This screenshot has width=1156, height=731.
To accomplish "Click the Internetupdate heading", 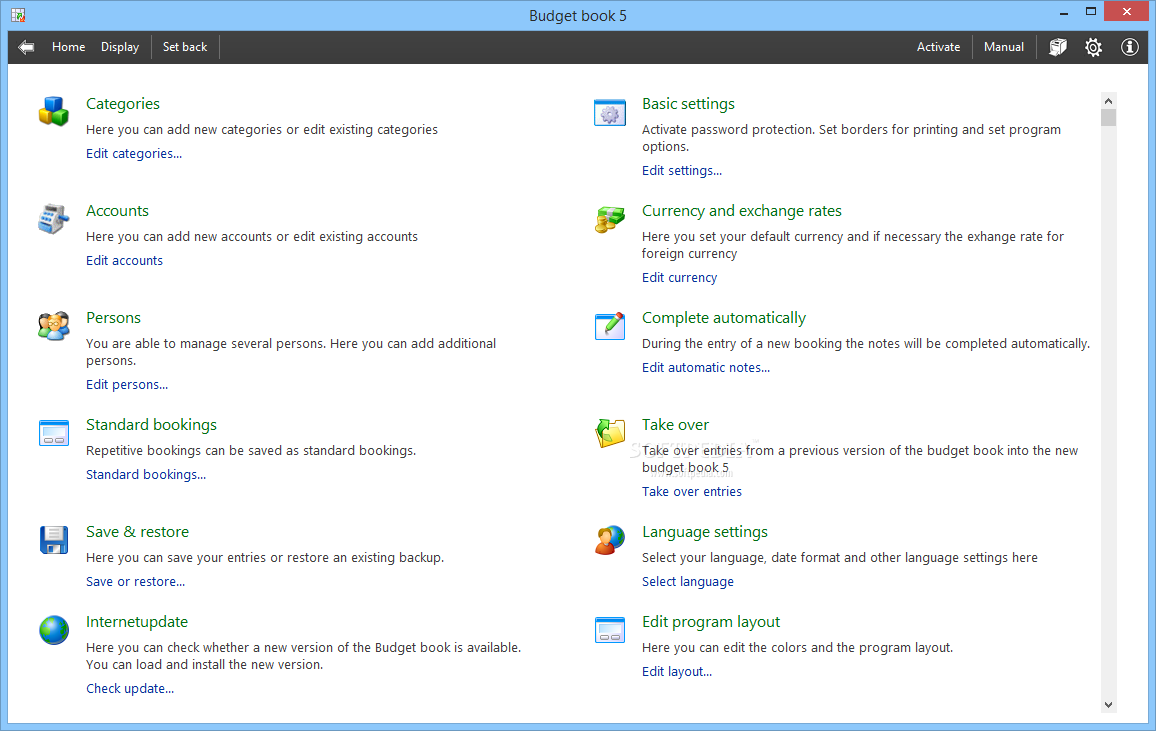I will pyautogui.click(x=137, y=622).
